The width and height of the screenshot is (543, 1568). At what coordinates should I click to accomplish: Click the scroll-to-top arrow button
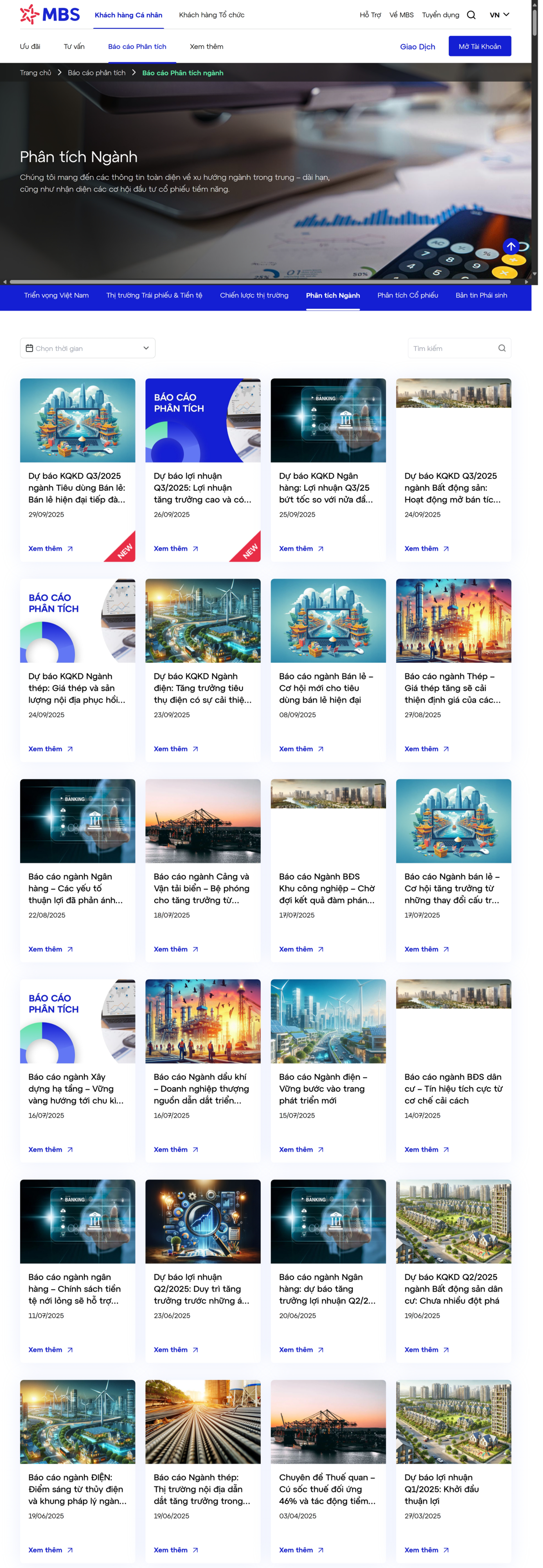coord(511,246)
